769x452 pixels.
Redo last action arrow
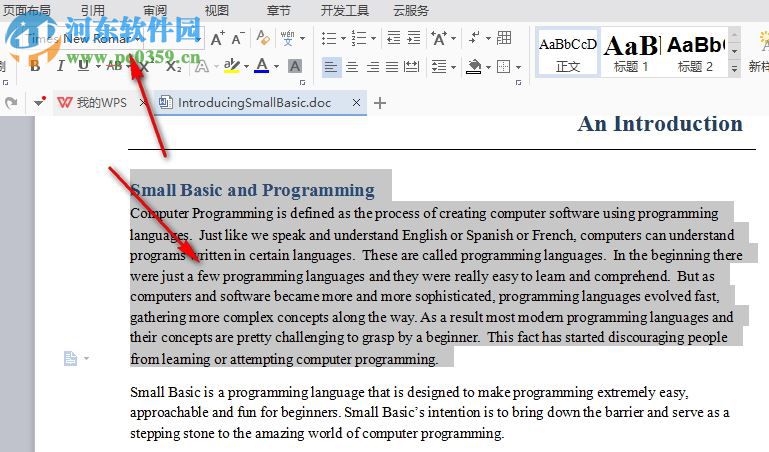pos(11,102)
